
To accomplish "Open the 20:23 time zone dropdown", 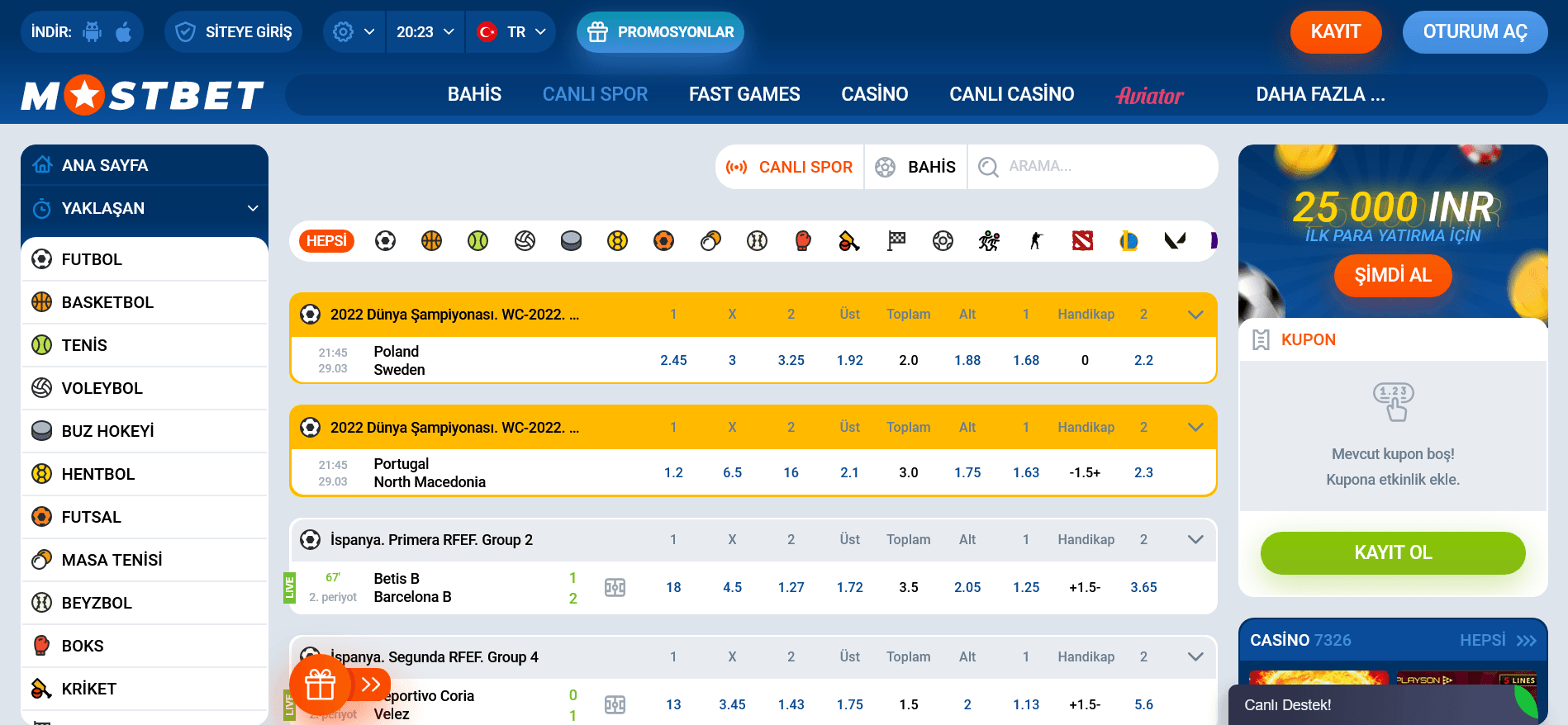I will pos(425,32).
